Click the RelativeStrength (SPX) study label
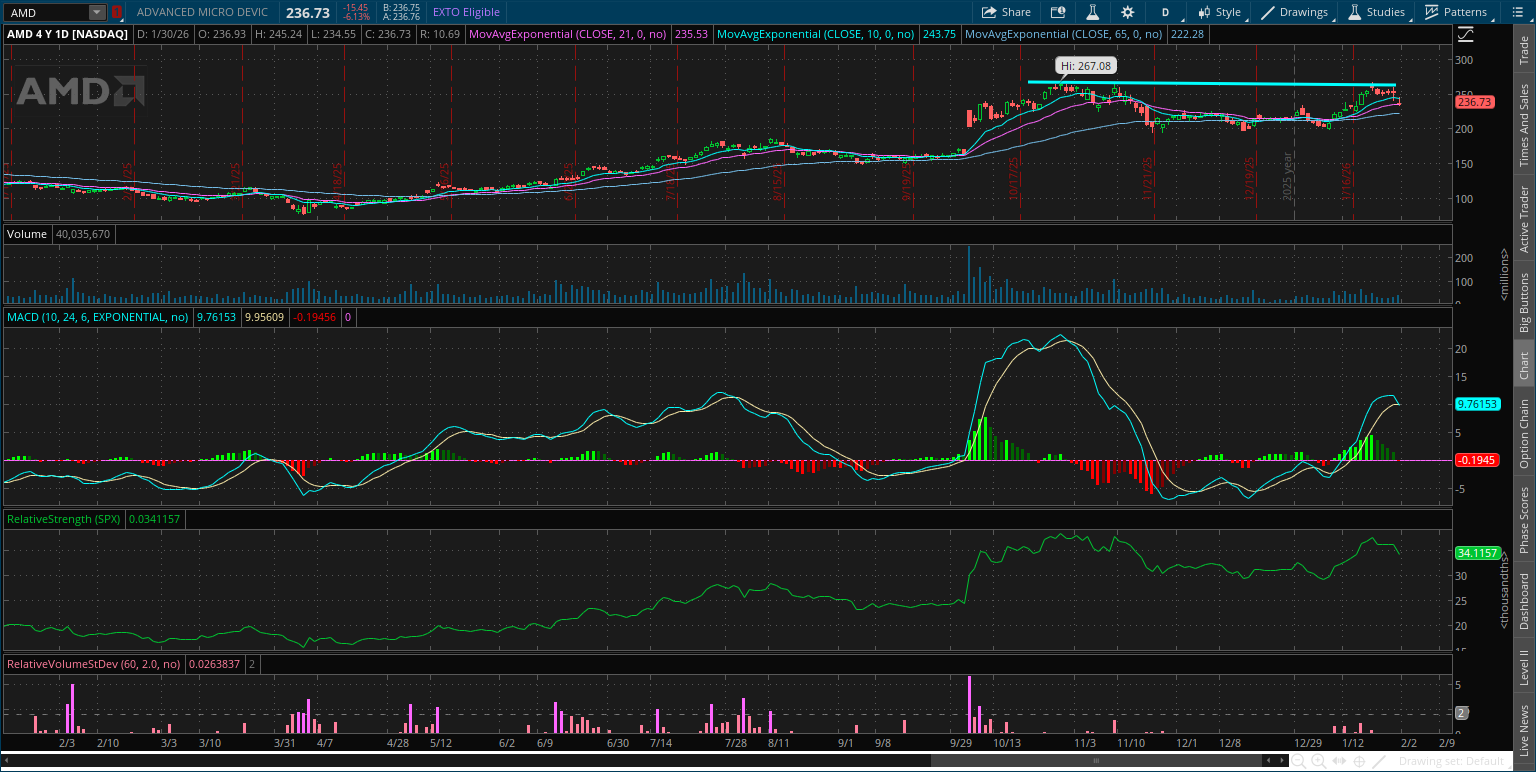This screenshot has height=772, width=1536. click(63, 519)
